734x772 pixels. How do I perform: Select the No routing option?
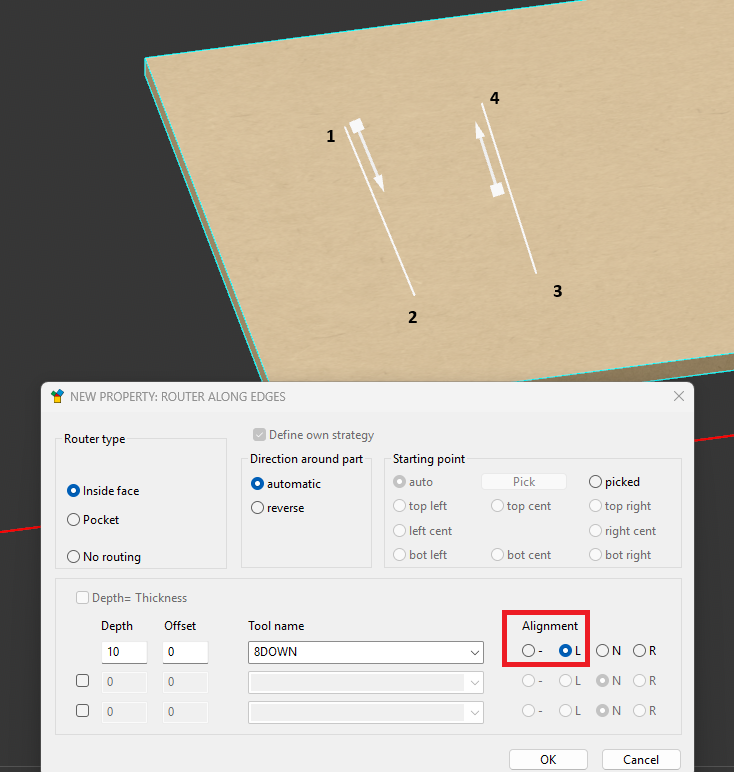(x=73, y=557)
